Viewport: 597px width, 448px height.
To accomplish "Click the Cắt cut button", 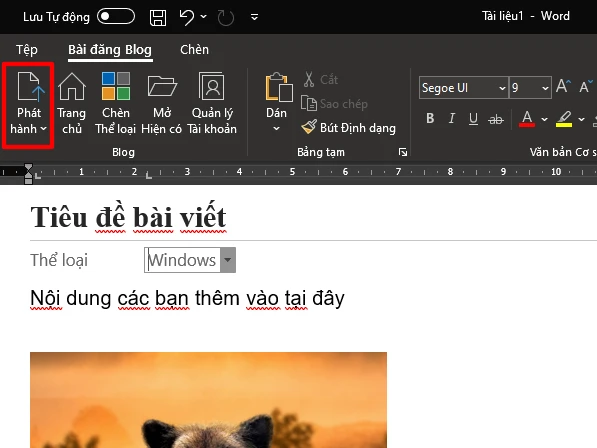I will (x=321, y=80).
